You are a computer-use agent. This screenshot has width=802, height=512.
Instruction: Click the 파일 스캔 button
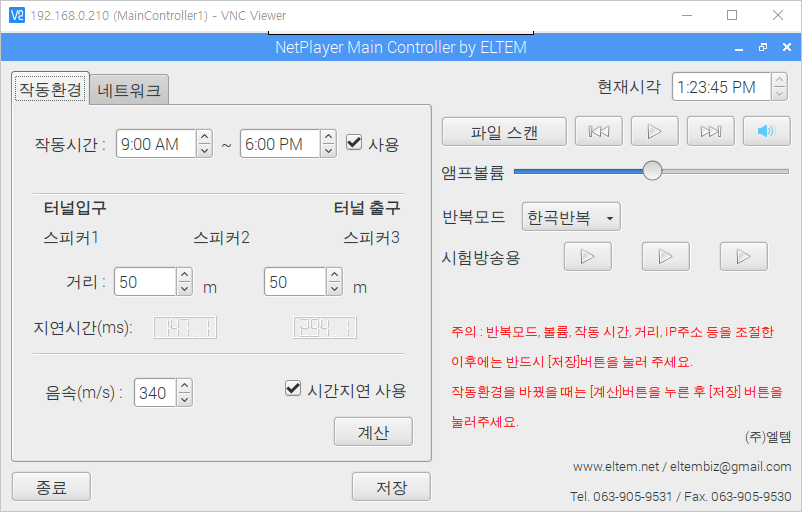(x=504, y=131)
